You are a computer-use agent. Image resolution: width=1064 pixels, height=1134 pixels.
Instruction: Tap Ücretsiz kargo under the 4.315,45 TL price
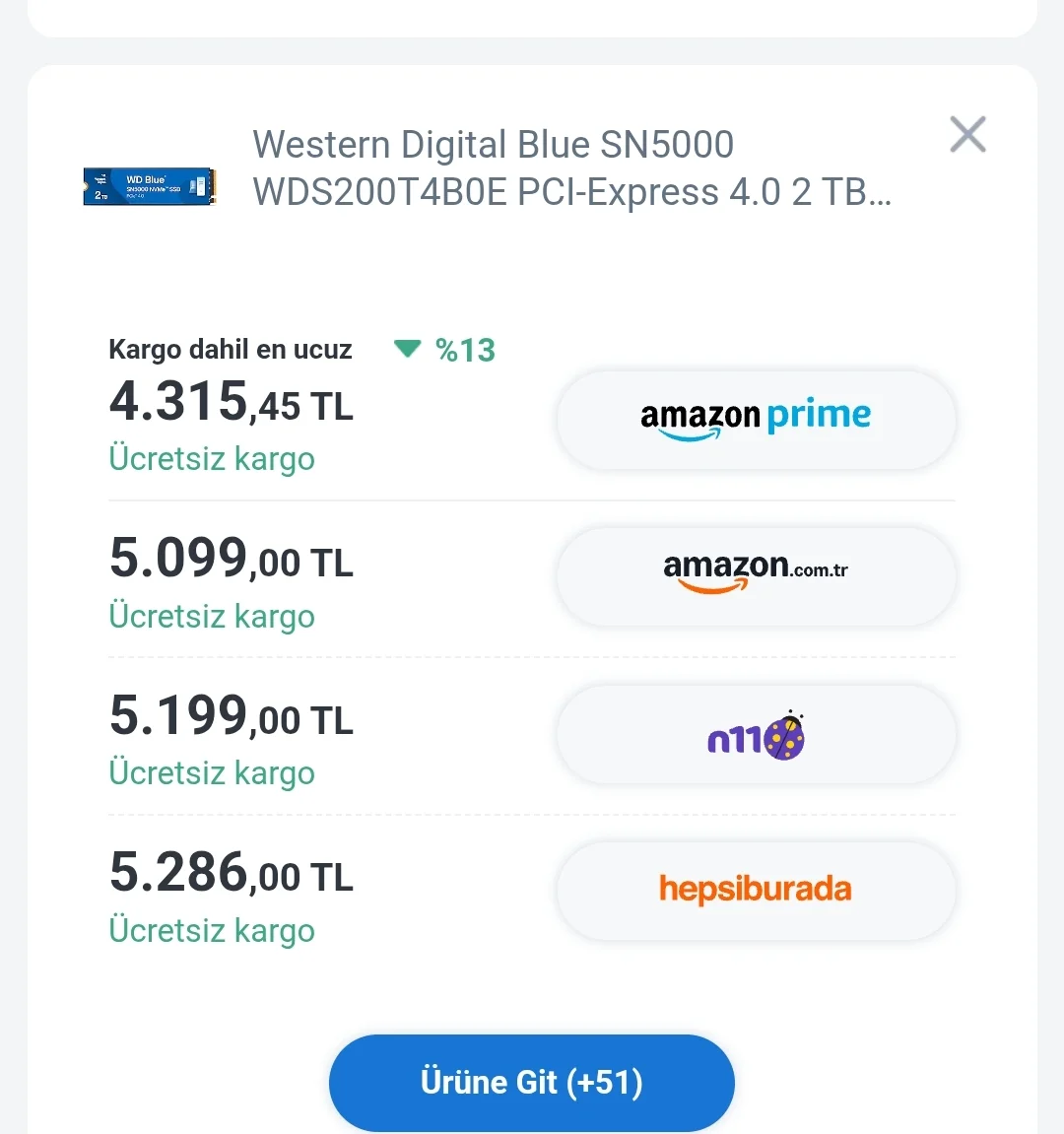(x=212, y=459)
